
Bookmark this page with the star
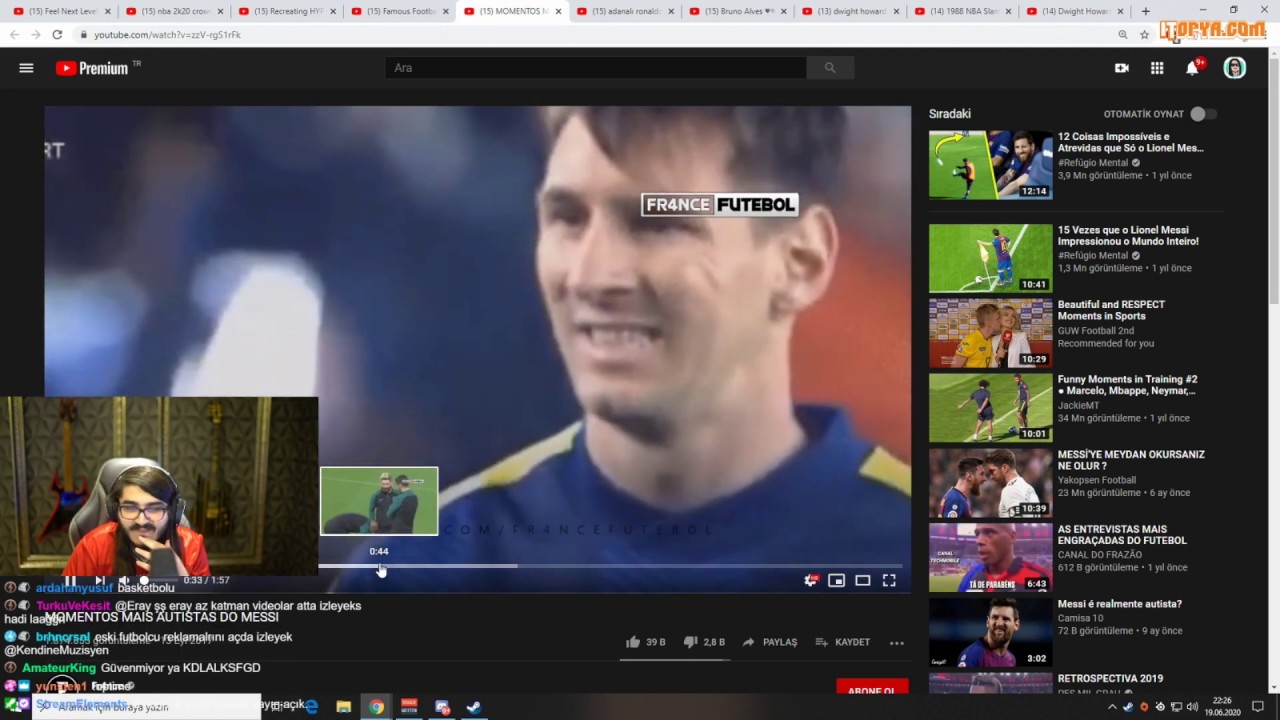[x=1144, y=34]
